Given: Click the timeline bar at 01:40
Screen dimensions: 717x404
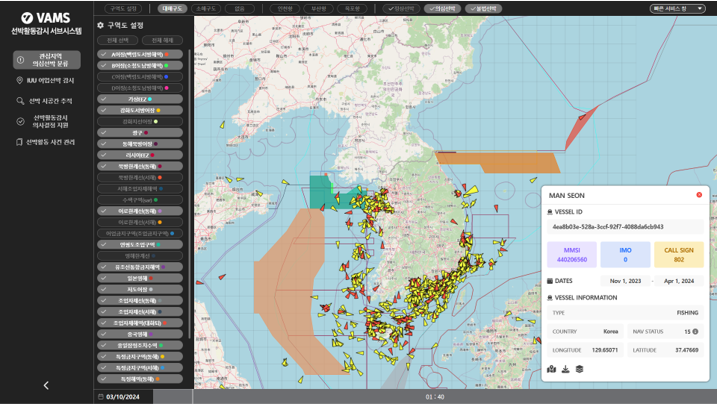Looking at the screenshot, I should click(x=435, y=397).
